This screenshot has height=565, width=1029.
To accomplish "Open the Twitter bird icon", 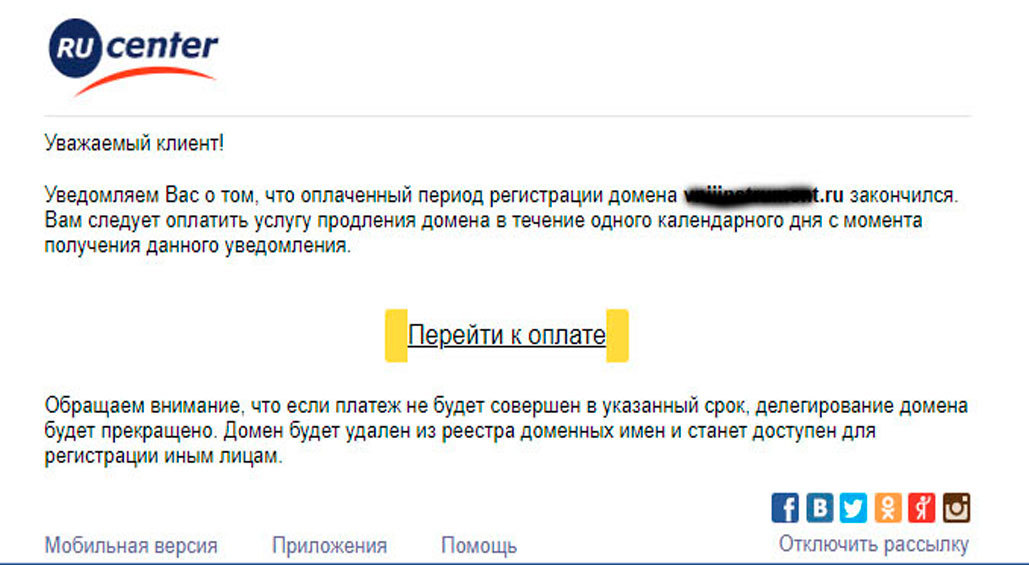I will pyautogui.click(x=854, y=508).
